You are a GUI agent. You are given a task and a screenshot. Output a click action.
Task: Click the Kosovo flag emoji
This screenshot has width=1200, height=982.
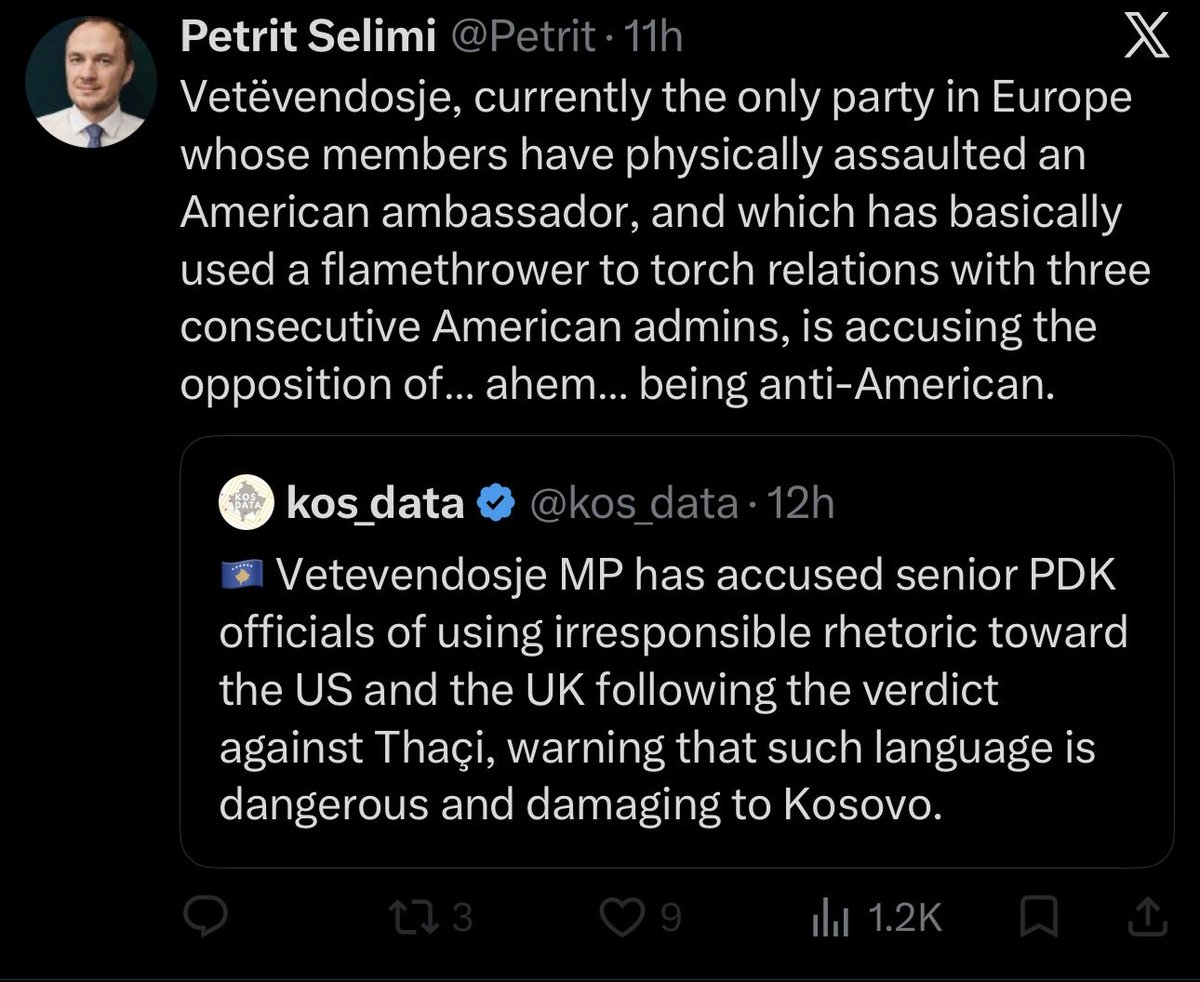coord(241,574)
